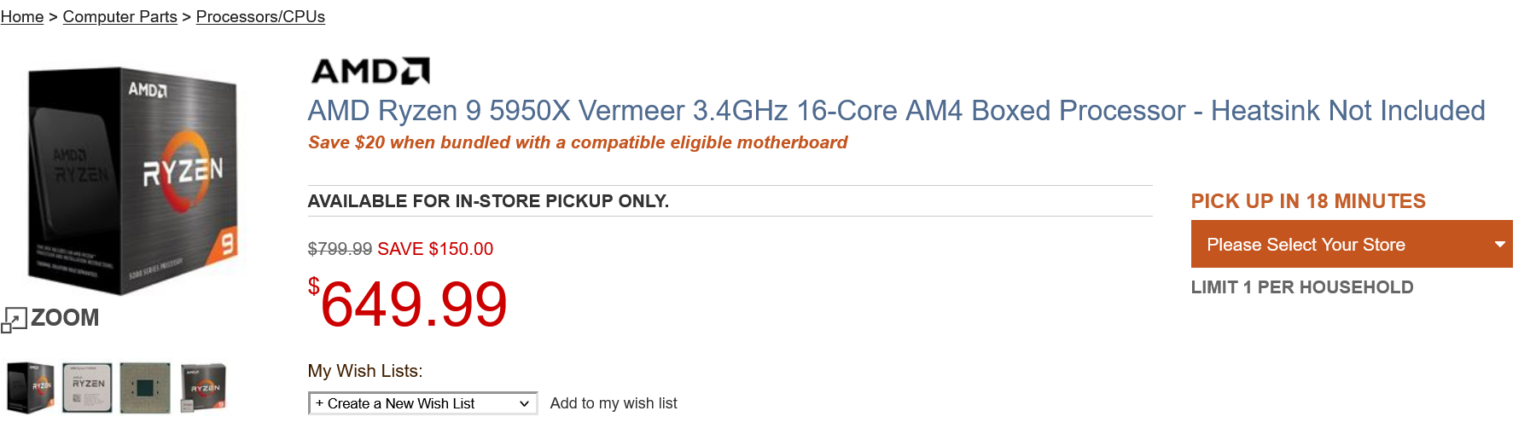Select the thumbnail showing the CPU underside
This screenshot has height=434, width=1536.
click(144, 388)
